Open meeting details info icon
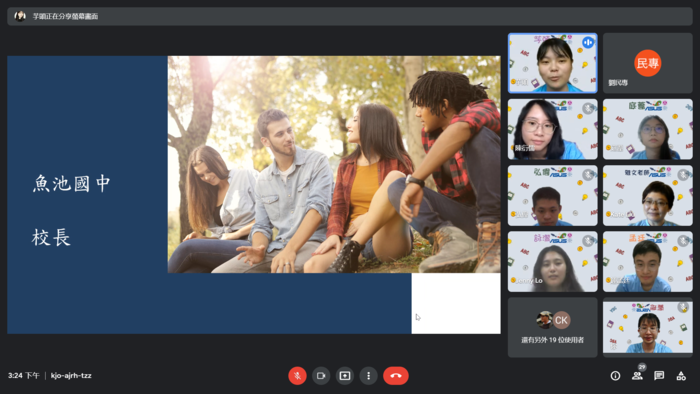 coord(615,376)
